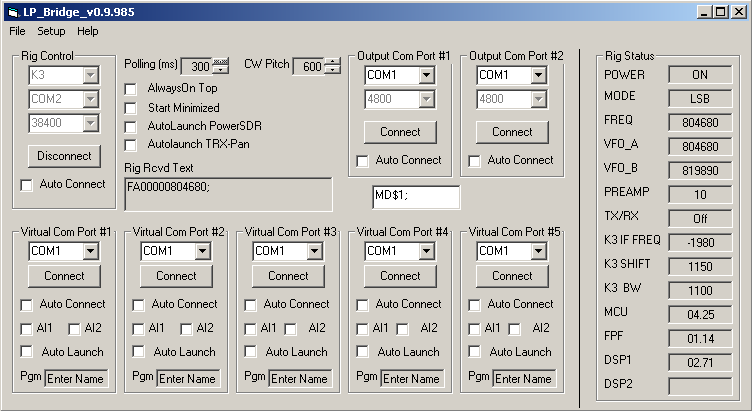
Task: Increase CW Pitch with up arrow
Action: 332,61
